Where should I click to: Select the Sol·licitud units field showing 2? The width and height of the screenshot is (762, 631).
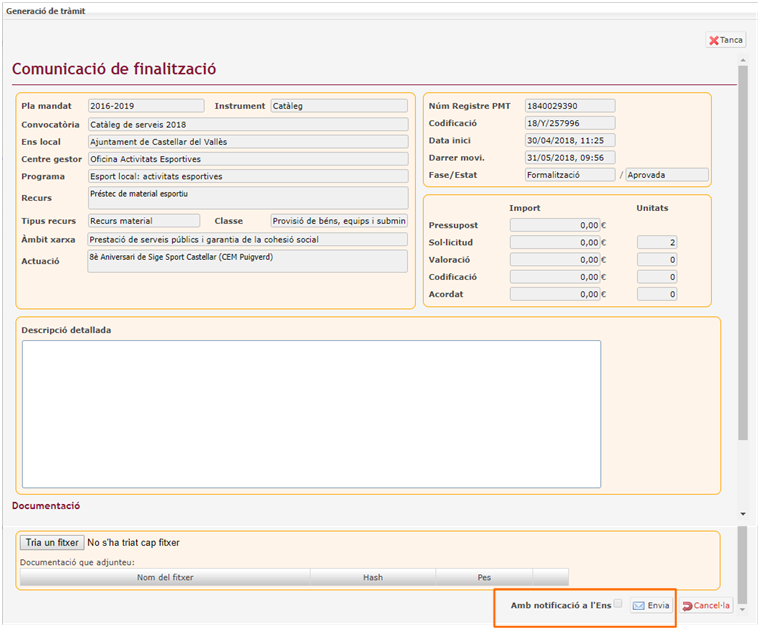(x=657, y=242)
